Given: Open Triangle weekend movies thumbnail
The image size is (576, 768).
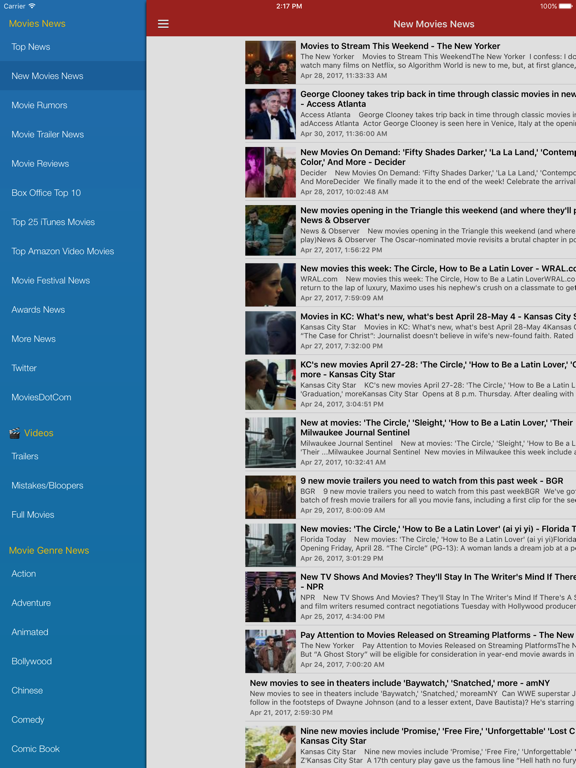Looking at the screenshot, I should tap(270, 230).
